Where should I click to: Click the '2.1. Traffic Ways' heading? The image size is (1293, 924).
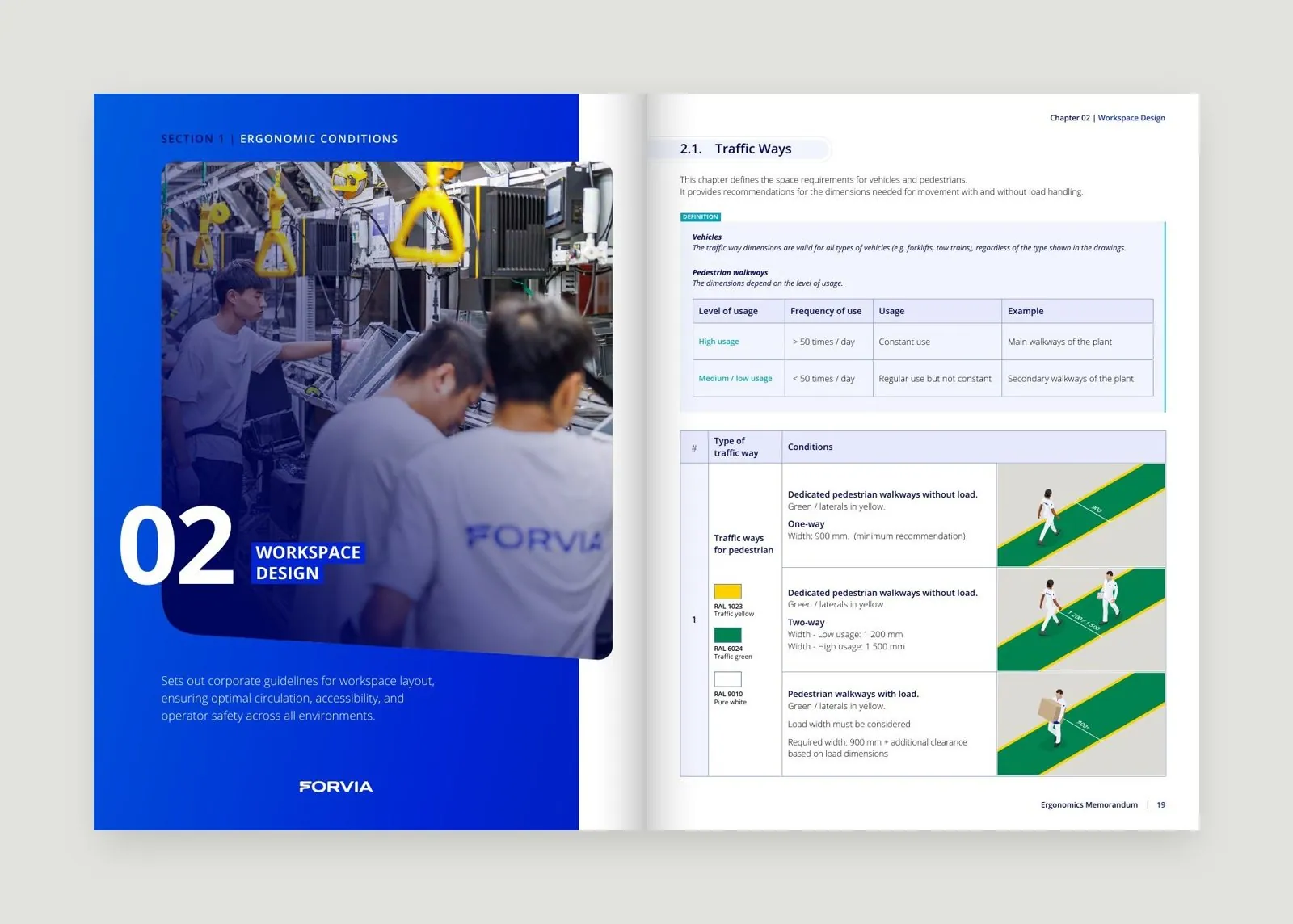tap(735, 149)
